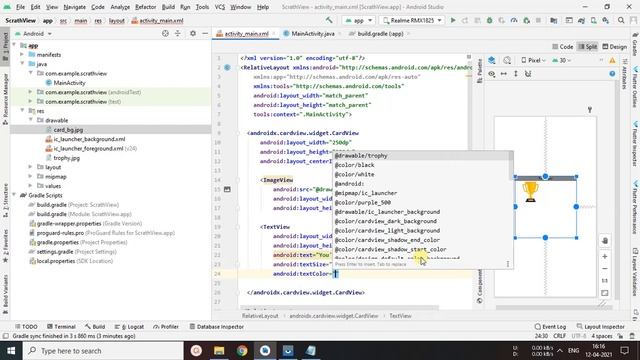Select trophy.jpg in project tree

(x=67, y=158)
